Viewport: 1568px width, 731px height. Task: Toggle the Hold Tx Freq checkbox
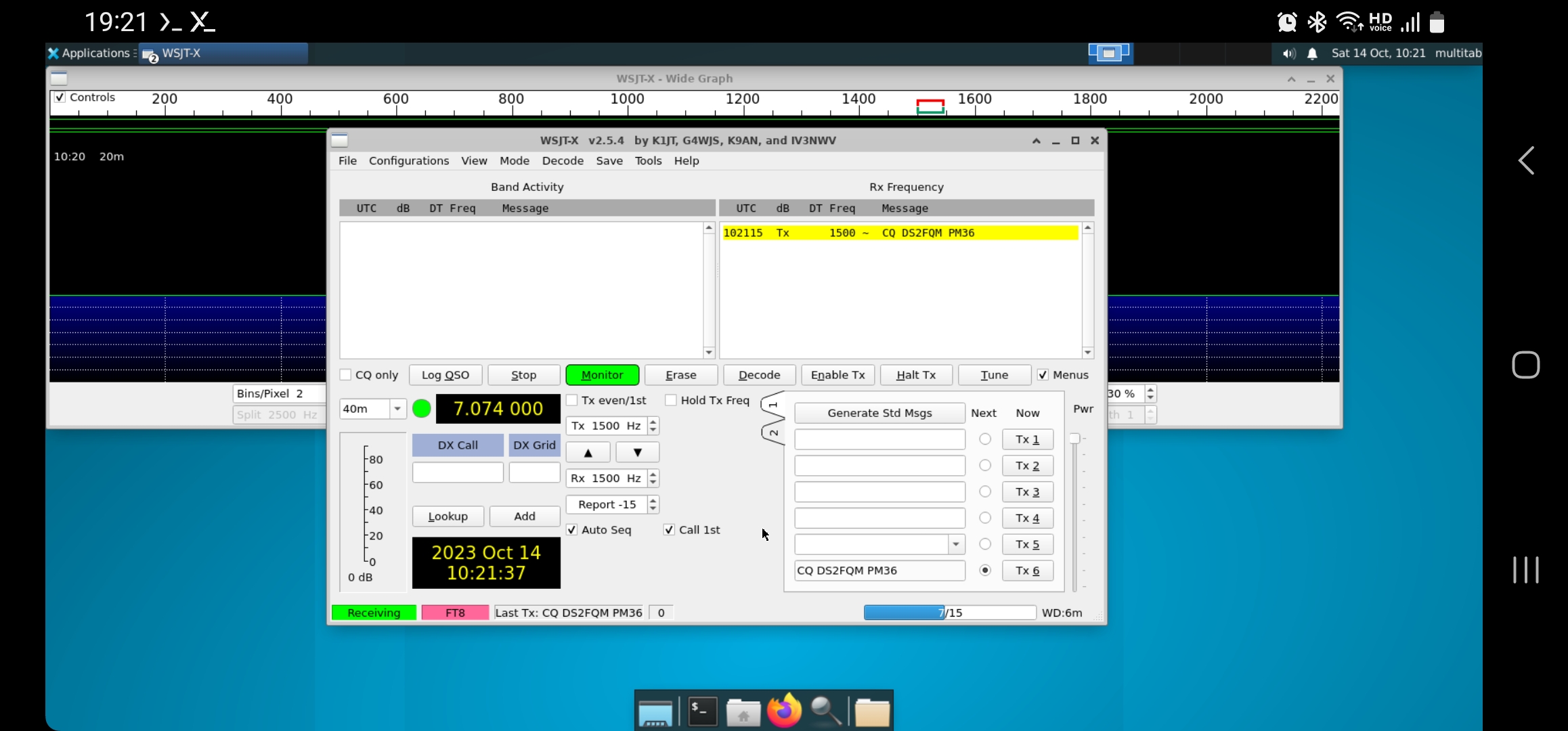(671, 400)
